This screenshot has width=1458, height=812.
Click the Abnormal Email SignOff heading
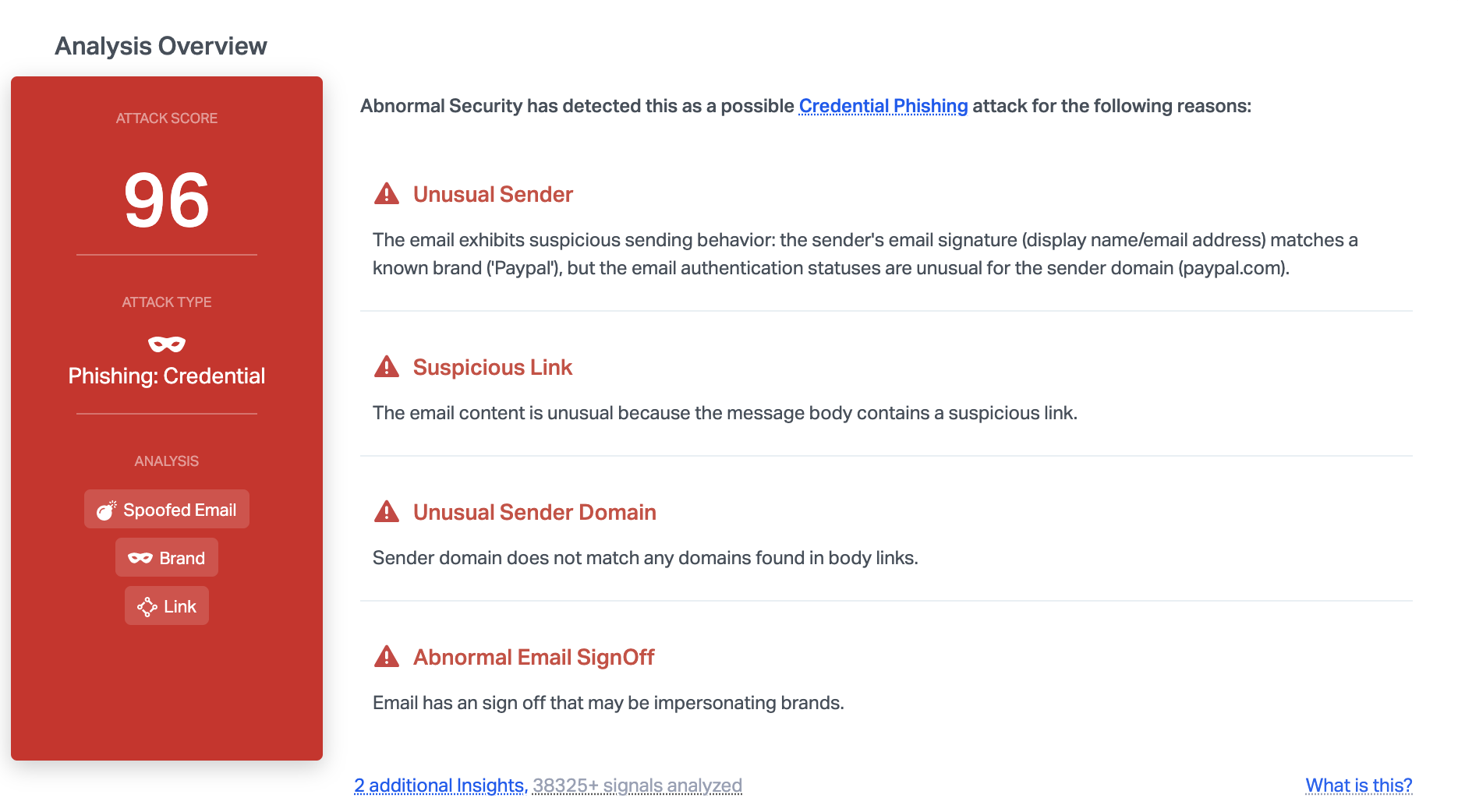click(x=533, y=657)
